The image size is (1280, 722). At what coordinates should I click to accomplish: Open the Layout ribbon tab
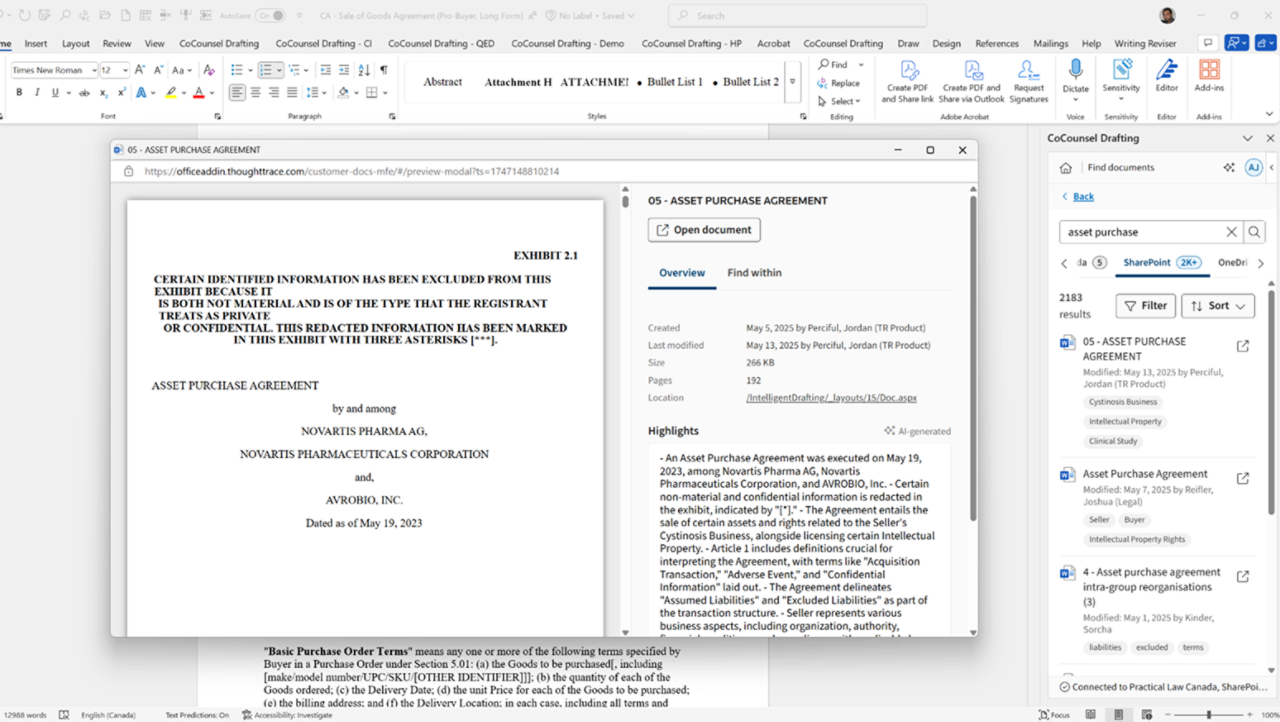76,44
